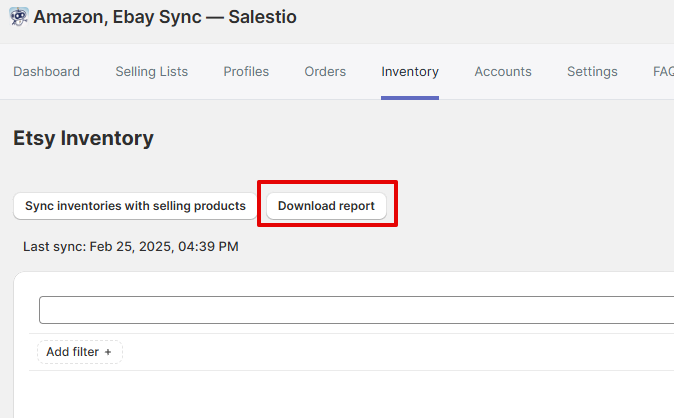Click the Etsy Inventory heading
This screenshot has height=418, width=674.
(x=83, y=138)
